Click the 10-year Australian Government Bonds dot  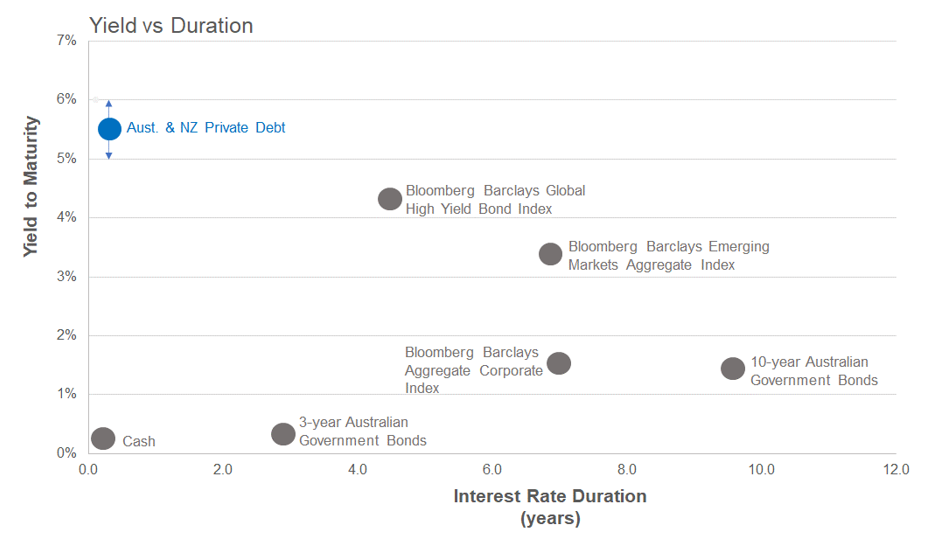coord(733,368)
